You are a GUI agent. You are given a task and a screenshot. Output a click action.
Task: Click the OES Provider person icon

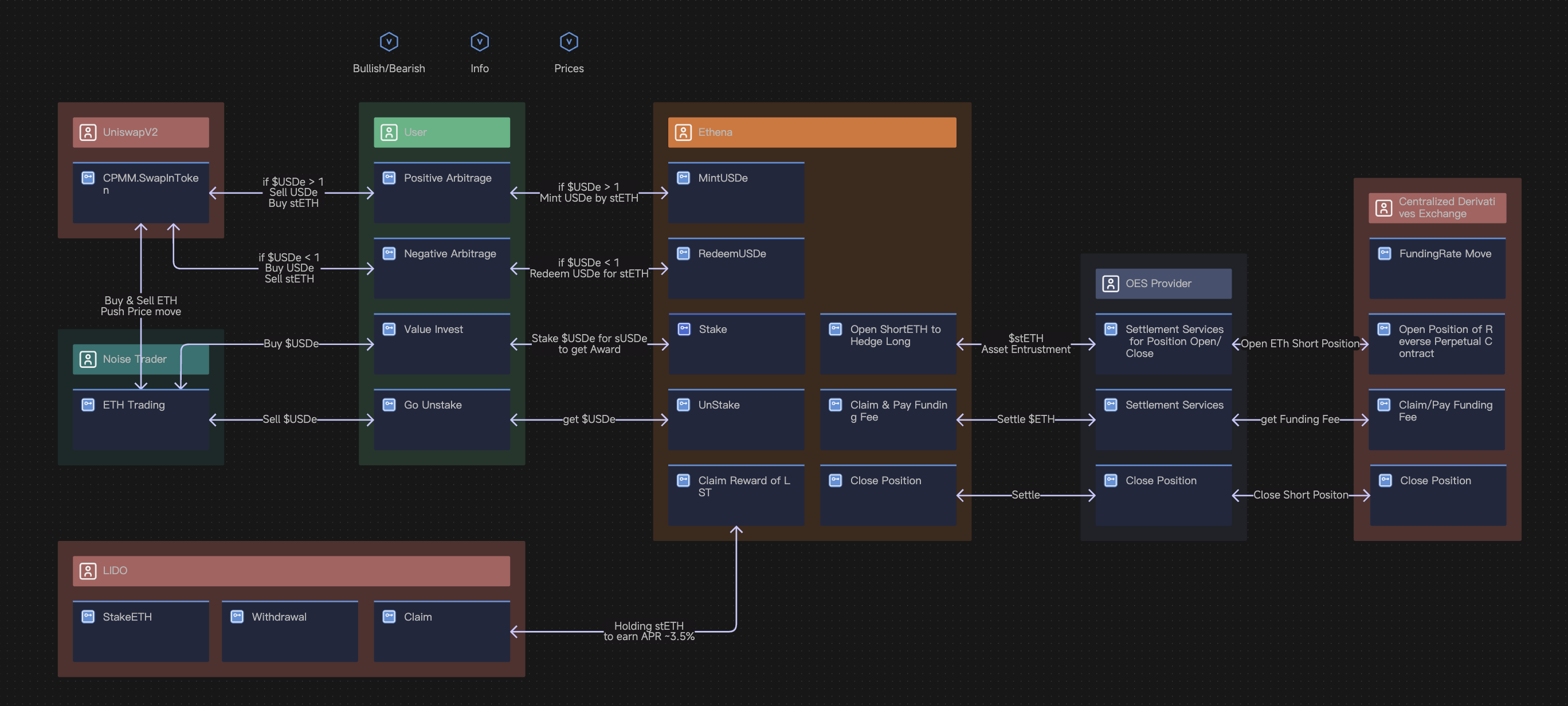click(x=1110, y=284)
